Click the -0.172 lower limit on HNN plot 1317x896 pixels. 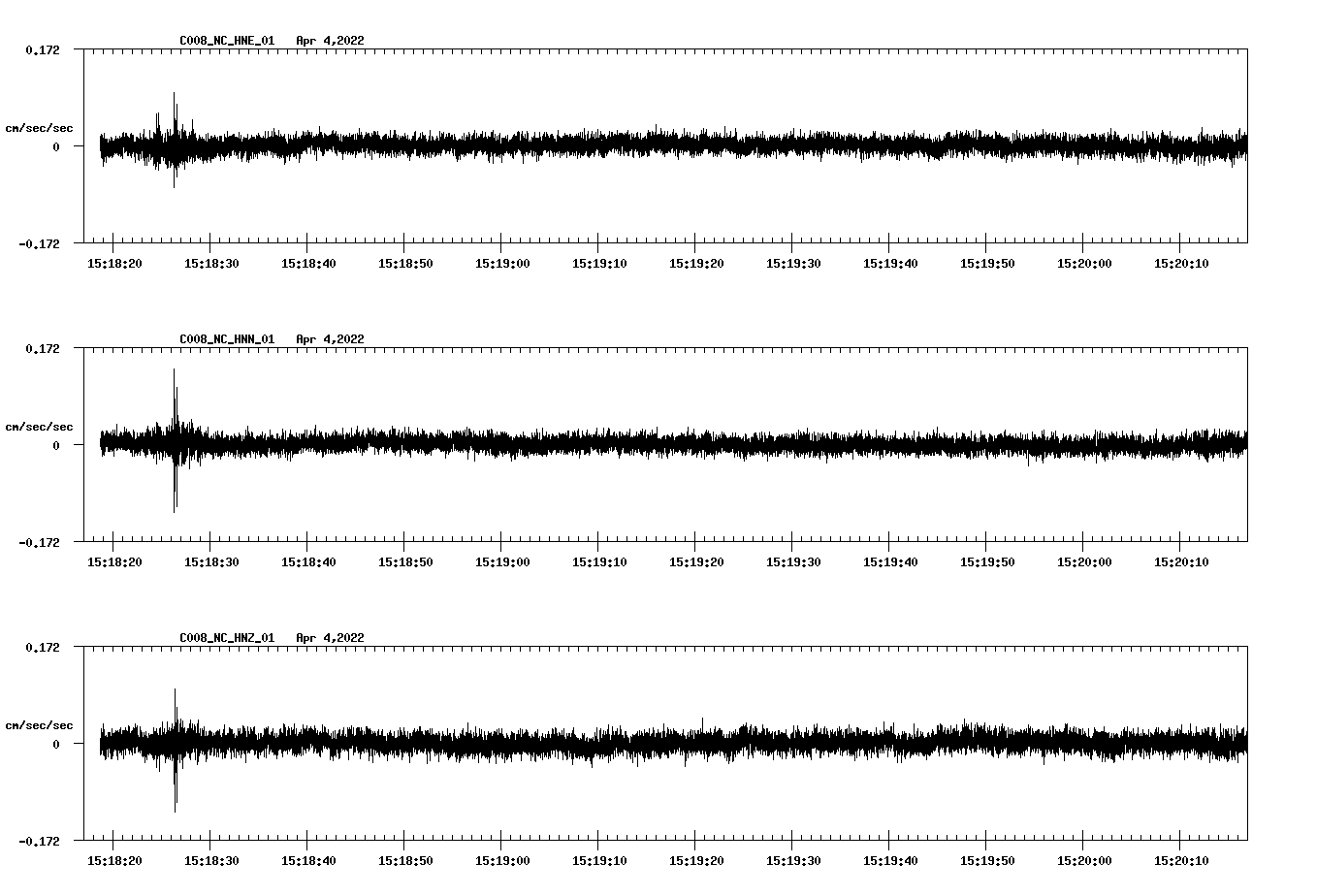coord(39,542)
